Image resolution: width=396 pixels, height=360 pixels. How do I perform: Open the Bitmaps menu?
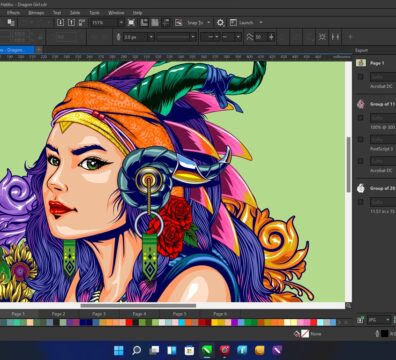tap(36, 13)
